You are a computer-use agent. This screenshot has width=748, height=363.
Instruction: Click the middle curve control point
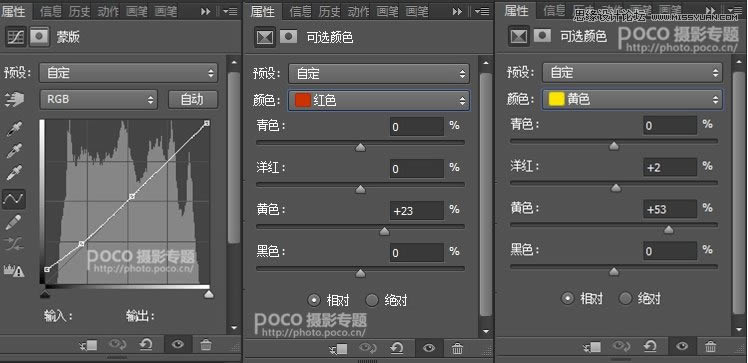(x=132, y=196)
